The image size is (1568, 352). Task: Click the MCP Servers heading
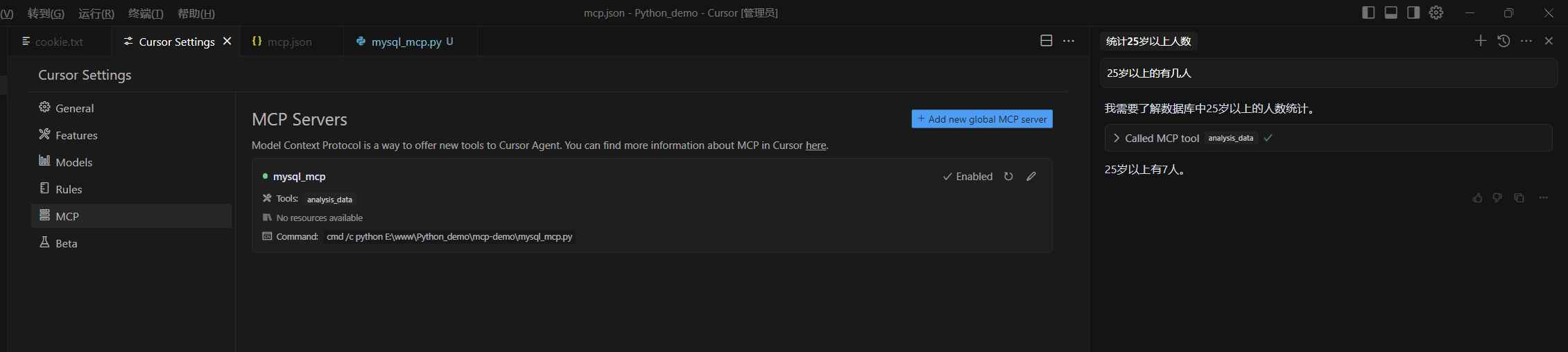[300, 119]
